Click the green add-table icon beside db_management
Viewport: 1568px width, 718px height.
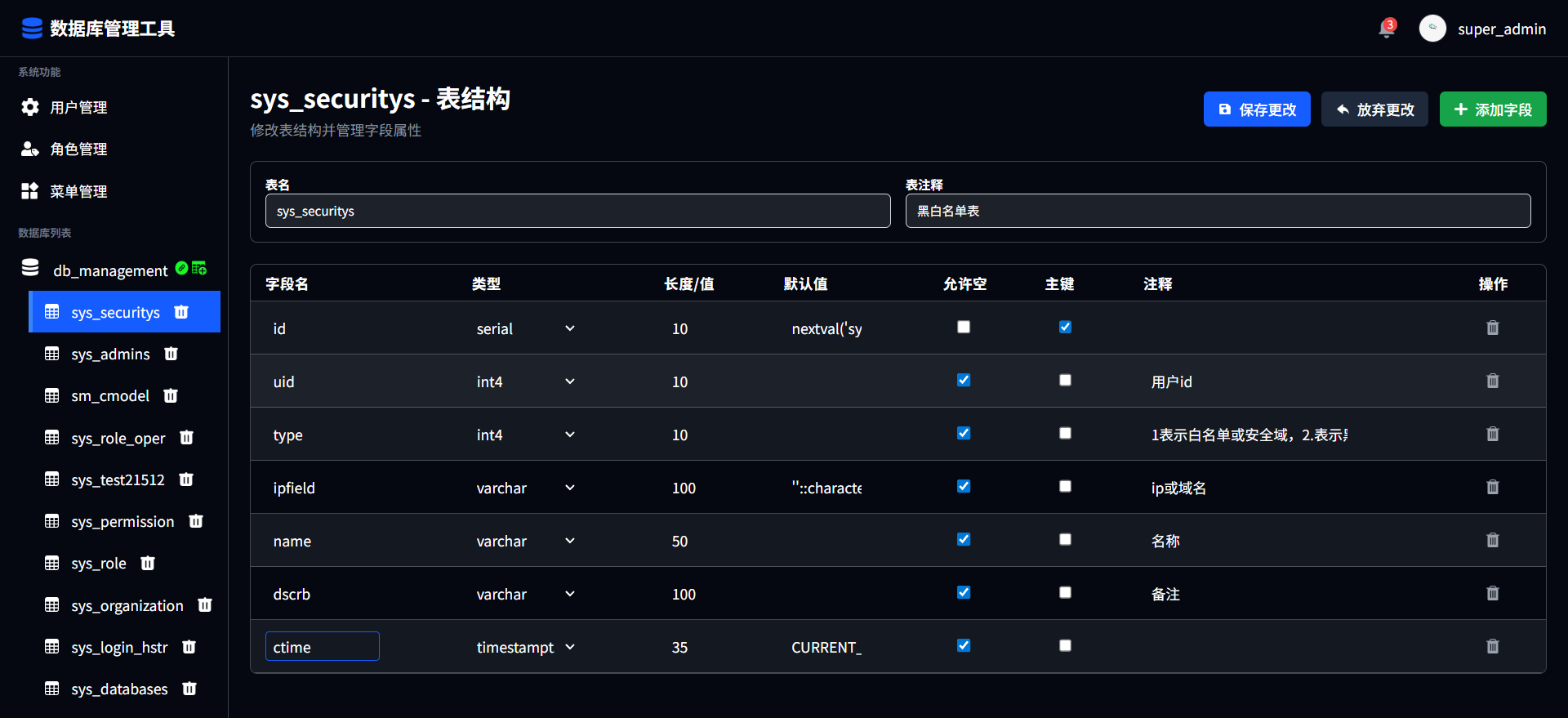click(199, 269)
